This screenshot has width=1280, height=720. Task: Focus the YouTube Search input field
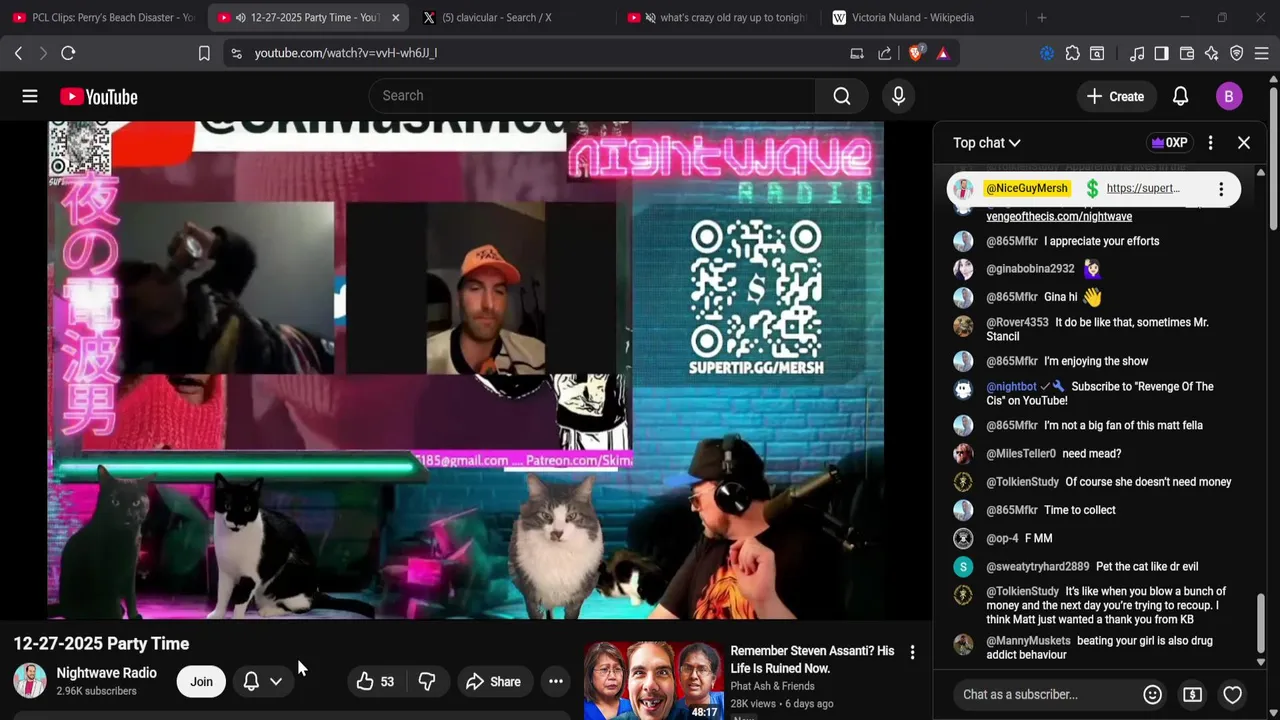coord(592,96)
